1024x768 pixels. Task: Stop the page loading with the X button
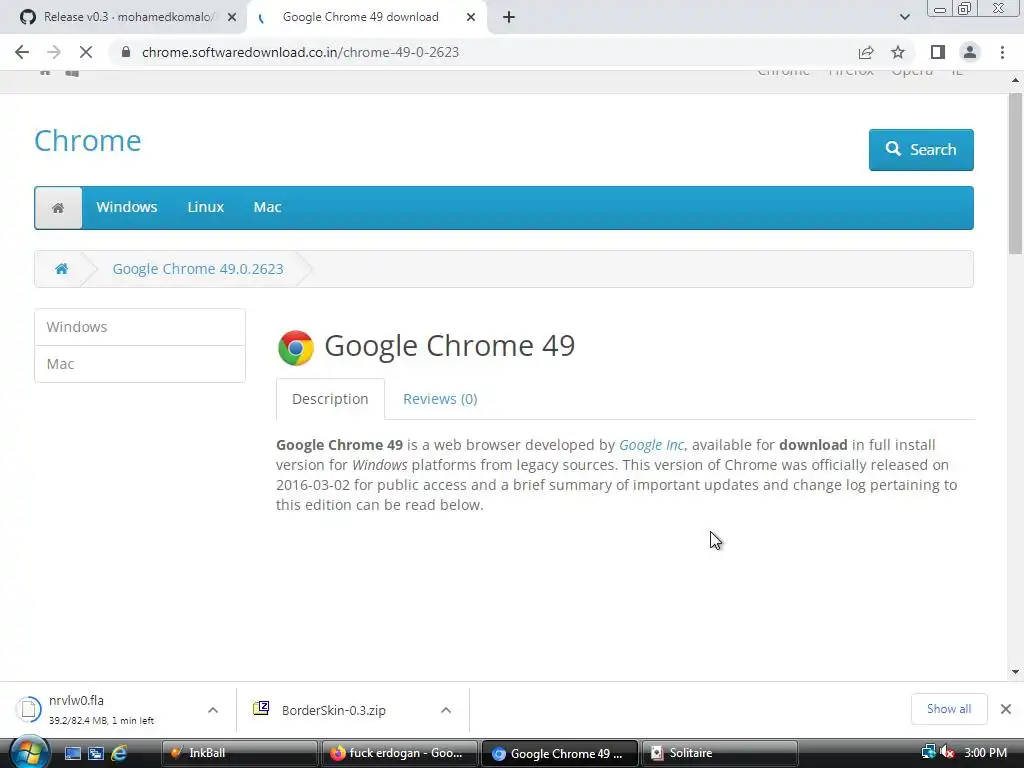click(x=86, y=52)
